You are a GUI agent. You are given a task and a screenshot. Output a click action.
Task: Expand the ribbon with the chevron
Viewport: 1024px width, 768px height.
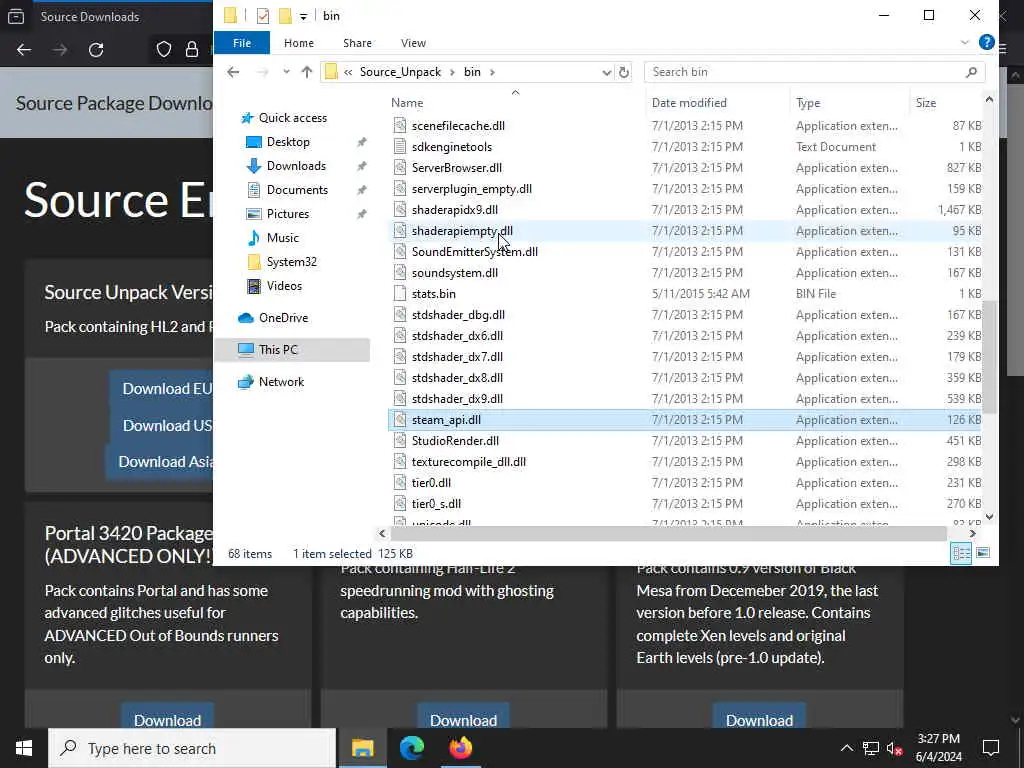pyautogui.click(x=965, y=42)
